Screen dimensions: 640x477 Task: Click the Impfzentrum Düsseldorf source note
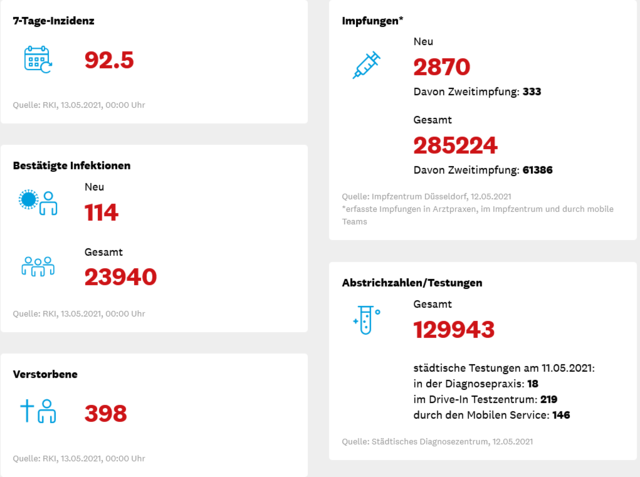point(427,197)
